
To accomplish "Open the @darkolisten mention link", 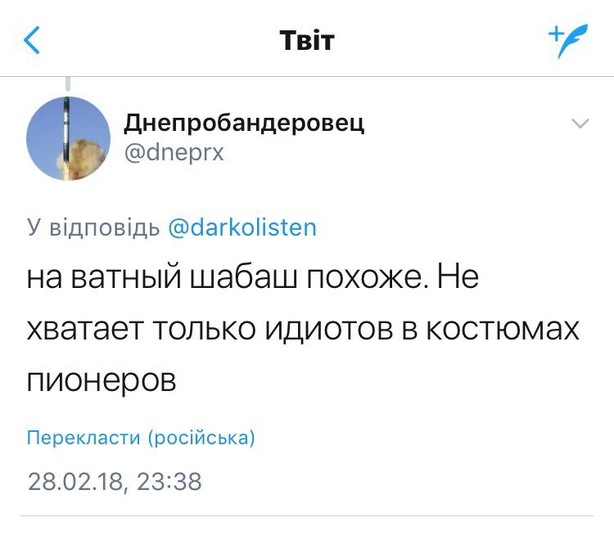I will 241,227.
